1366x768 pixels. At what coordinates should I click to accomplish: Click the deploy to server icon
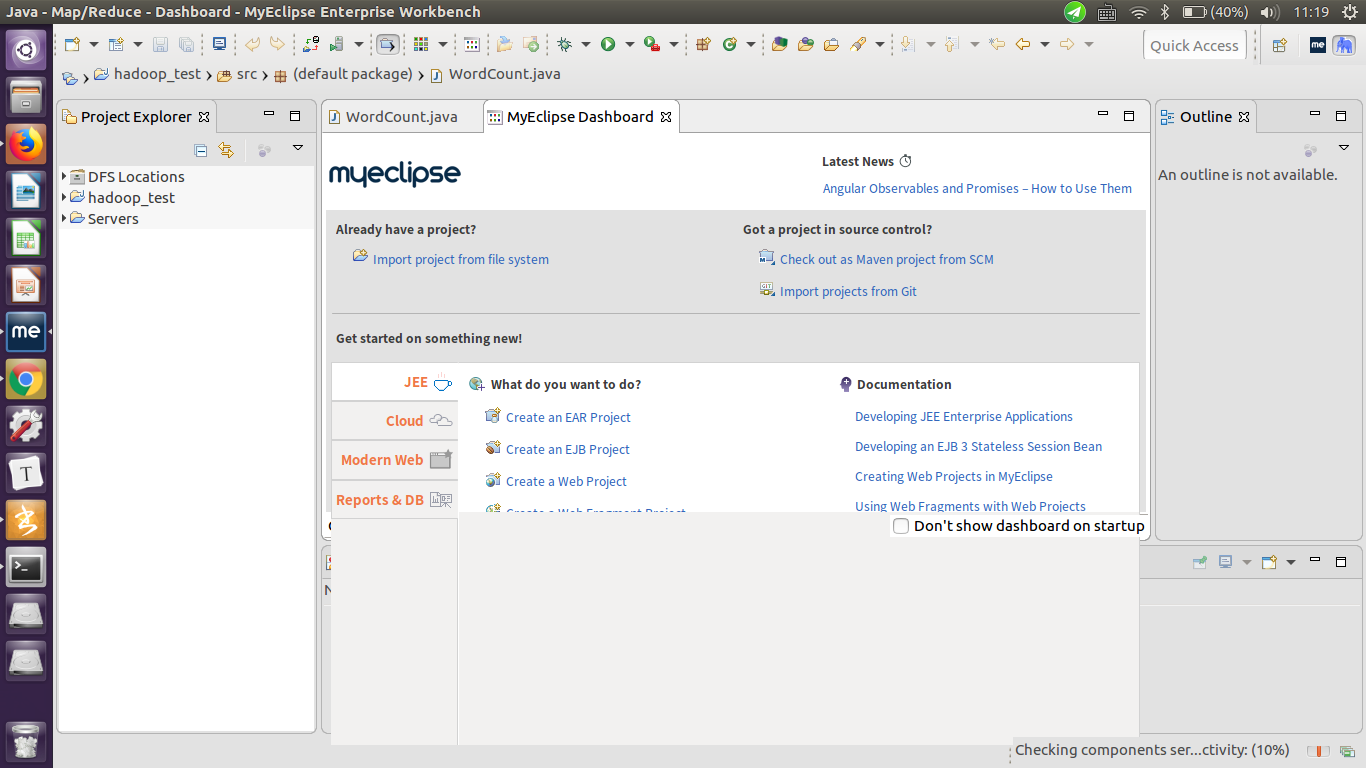click(x=311, y=44)
